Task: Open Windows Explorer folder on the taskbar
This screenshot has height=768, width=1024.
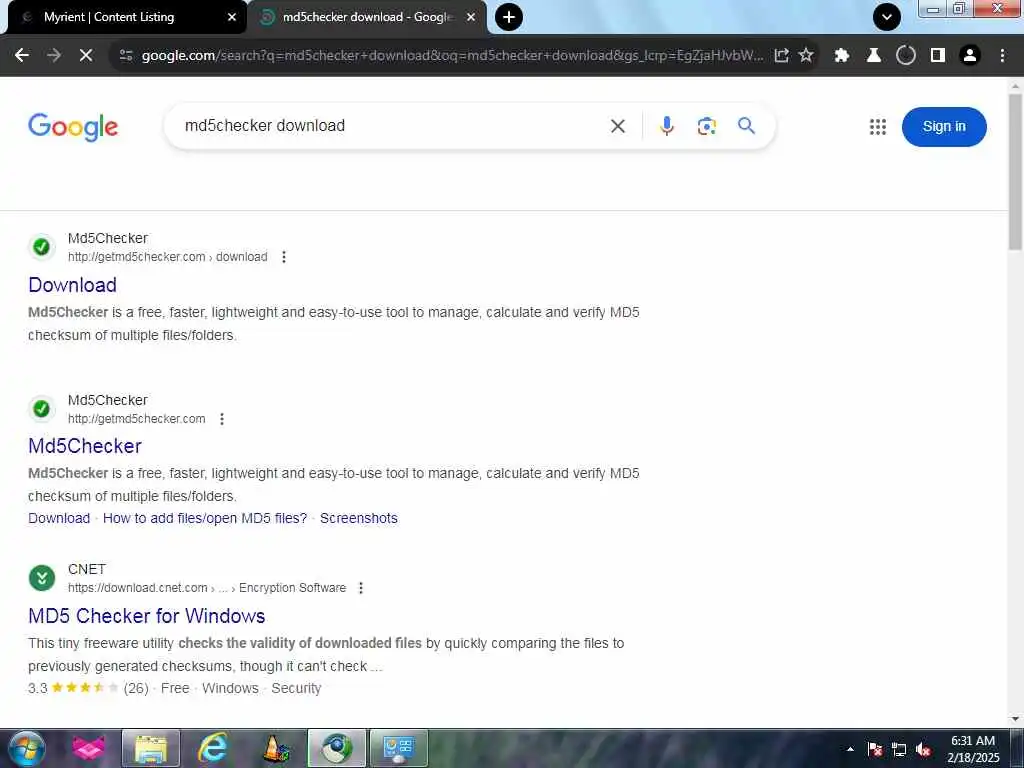Action: 151,748
